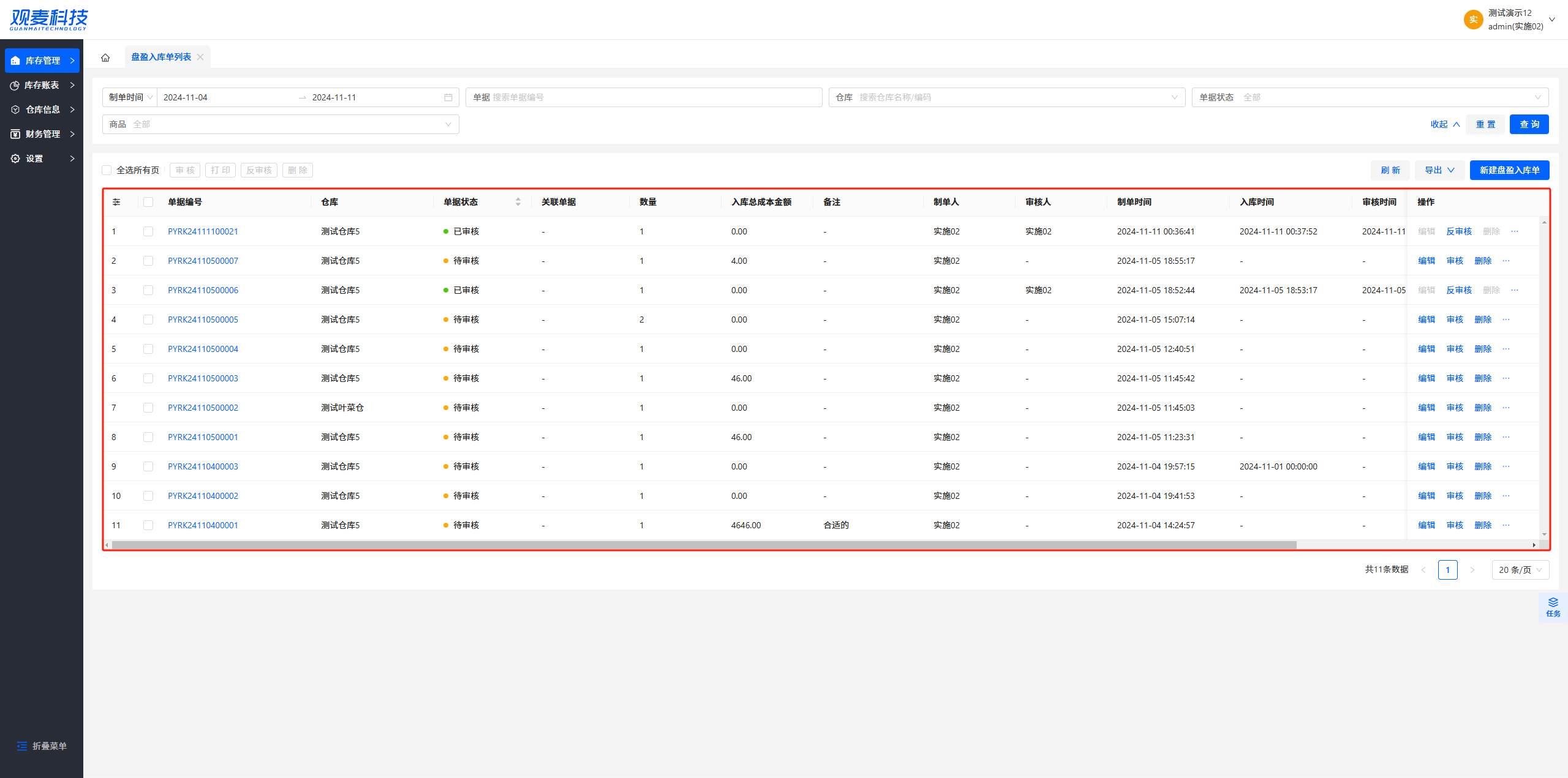Enable the 全选所有页 checkbox
The height and width of the screenshot is (778, 1568).
(107, 170)
